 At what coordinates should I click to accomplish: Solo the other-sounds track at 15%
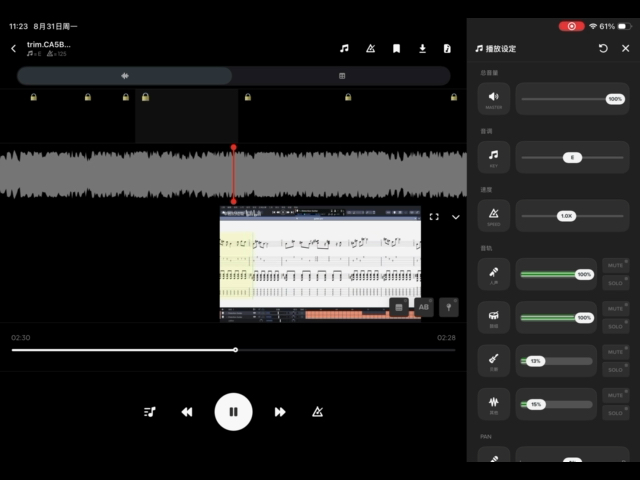616,413
